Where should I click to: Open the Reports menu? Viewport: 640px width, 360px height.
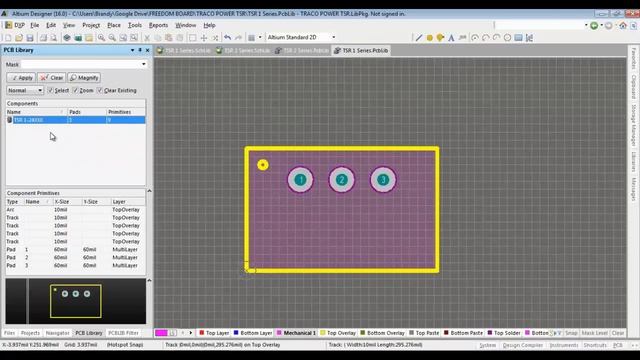158,25
